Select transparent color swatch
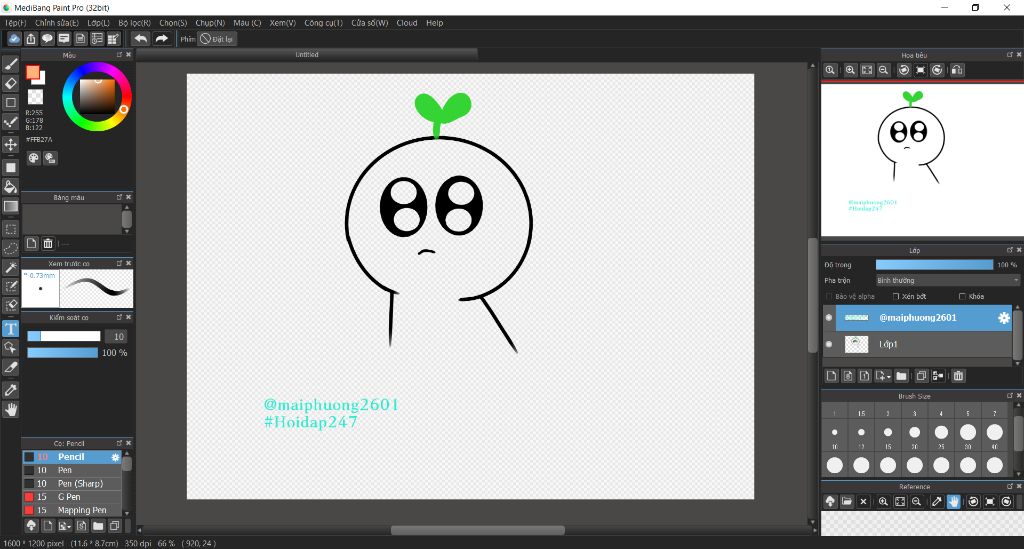Screen dimensions: 1024x549 coord(35,97)
